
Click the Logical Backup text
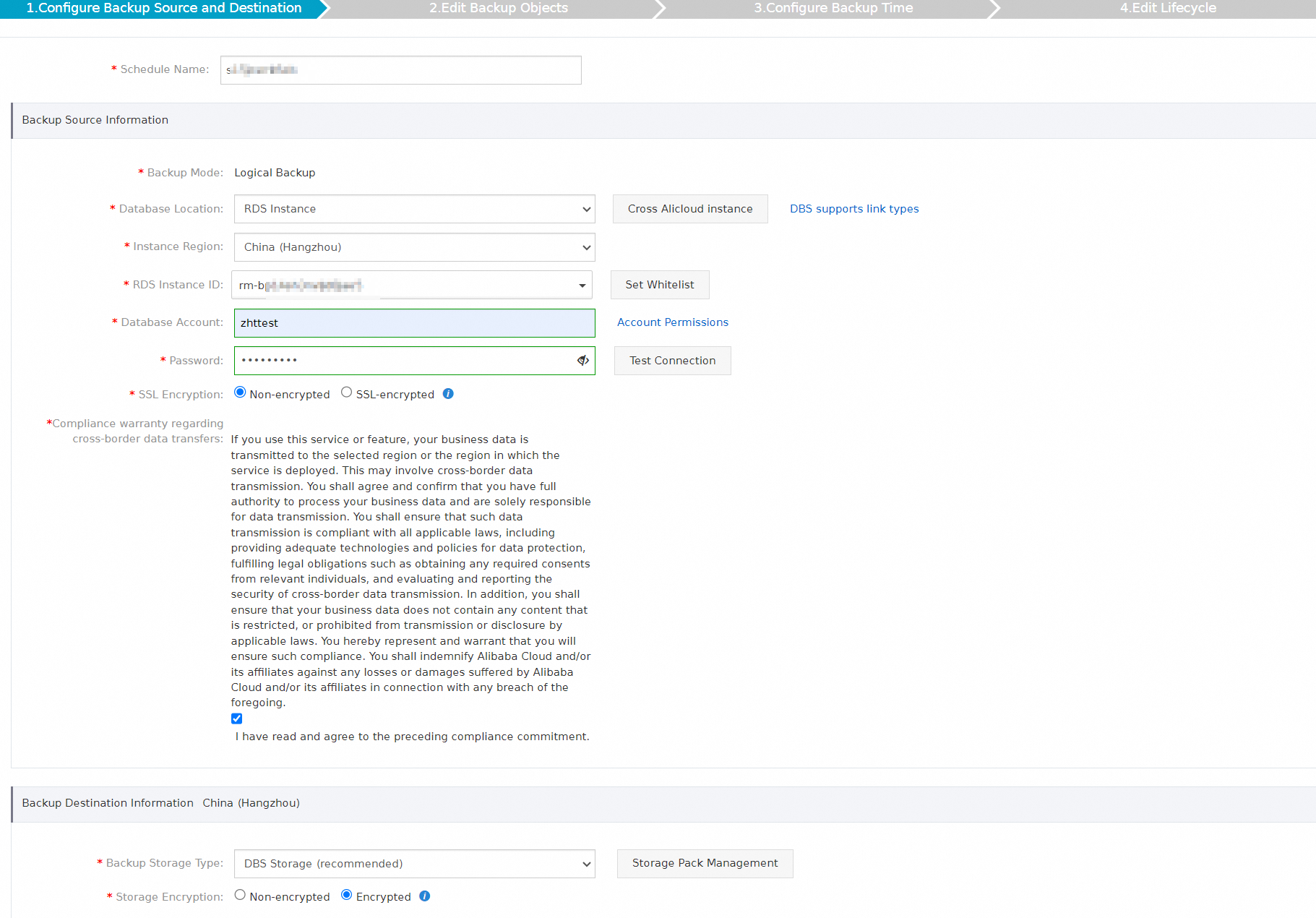(275, 173)
